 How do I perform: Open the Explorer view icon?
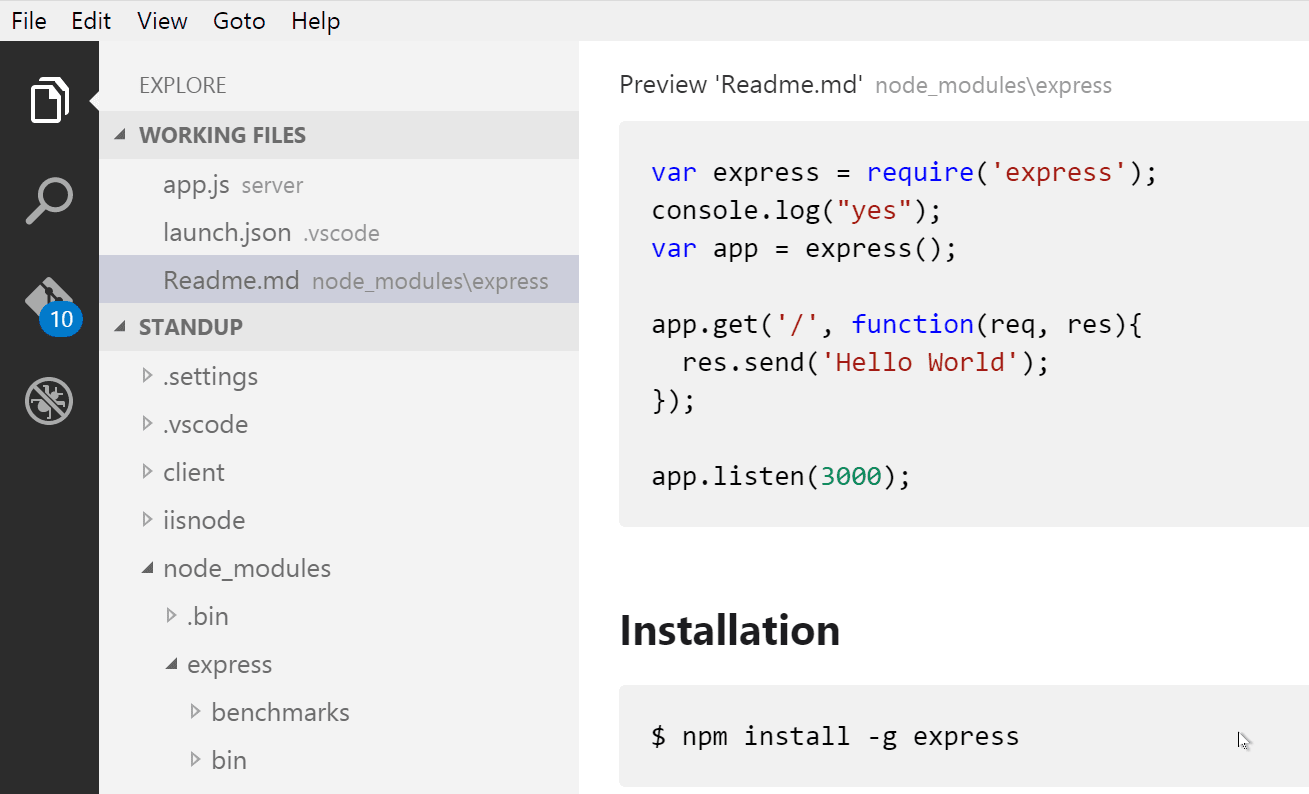49,100
